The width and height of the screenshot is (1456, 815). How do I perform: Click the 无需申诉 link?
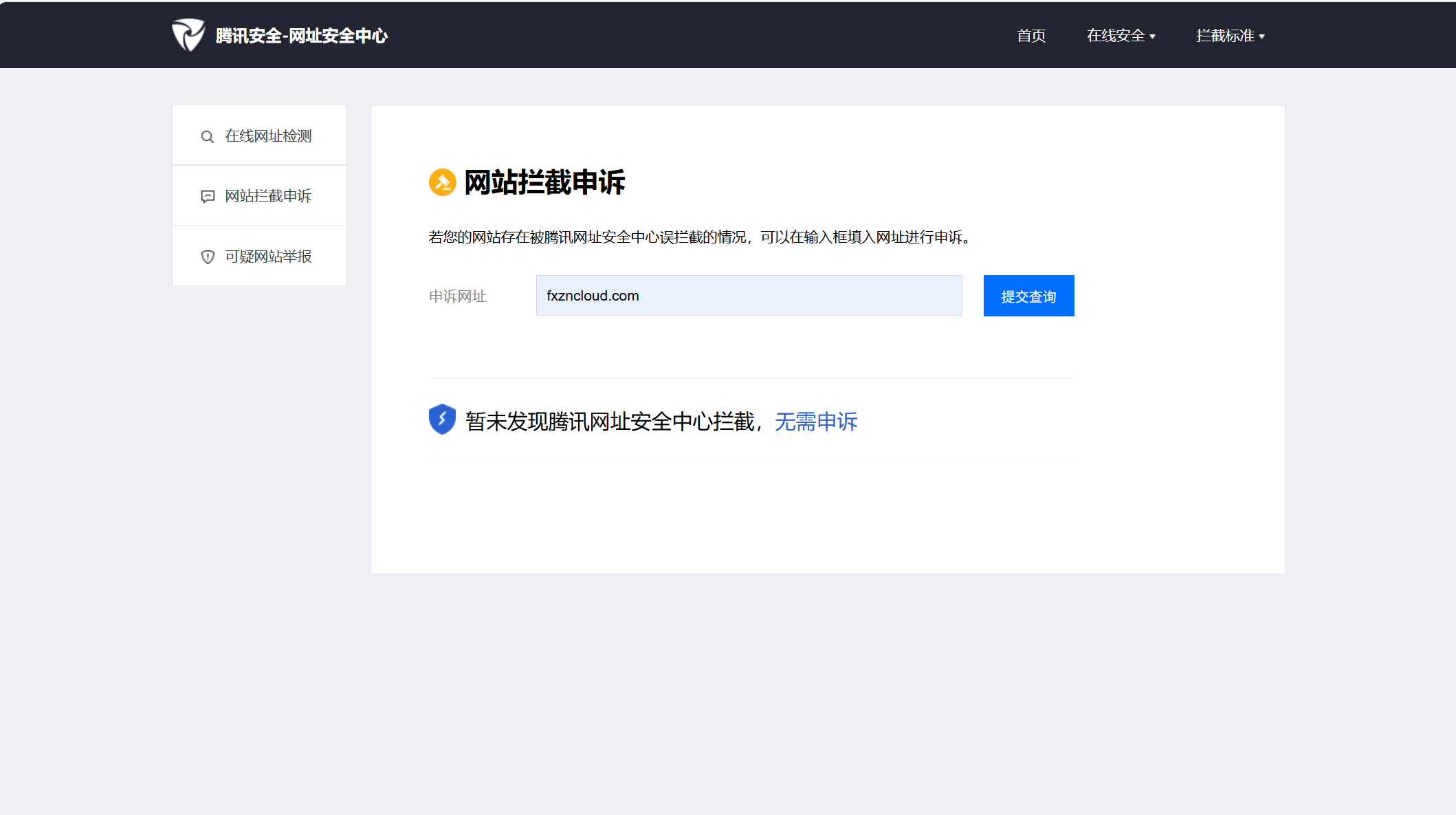[x=816, y=422]
